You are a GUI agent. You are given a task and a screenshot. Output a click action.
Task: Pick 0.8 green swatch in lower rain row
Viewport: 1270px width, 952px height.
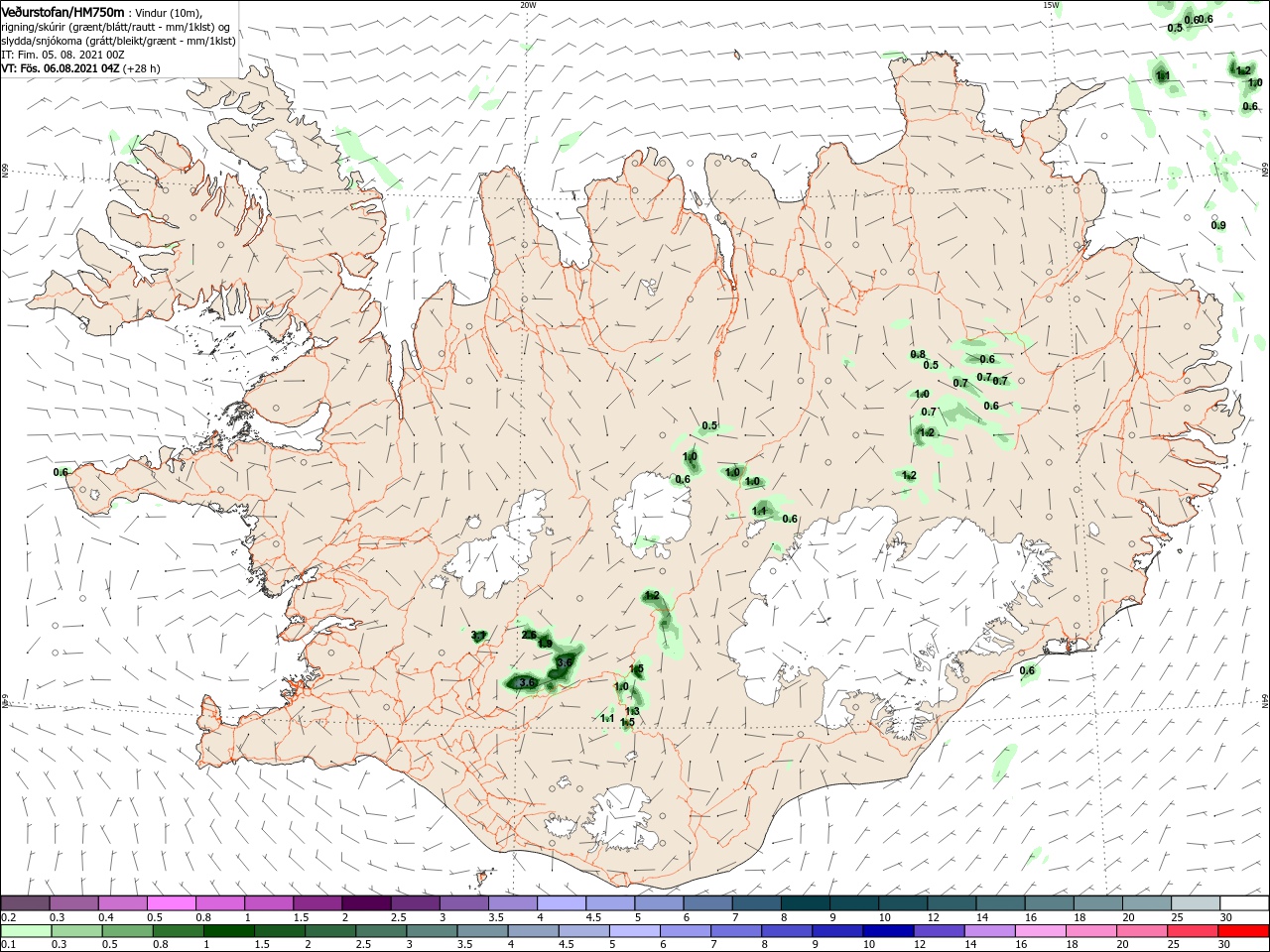[178, 931]
